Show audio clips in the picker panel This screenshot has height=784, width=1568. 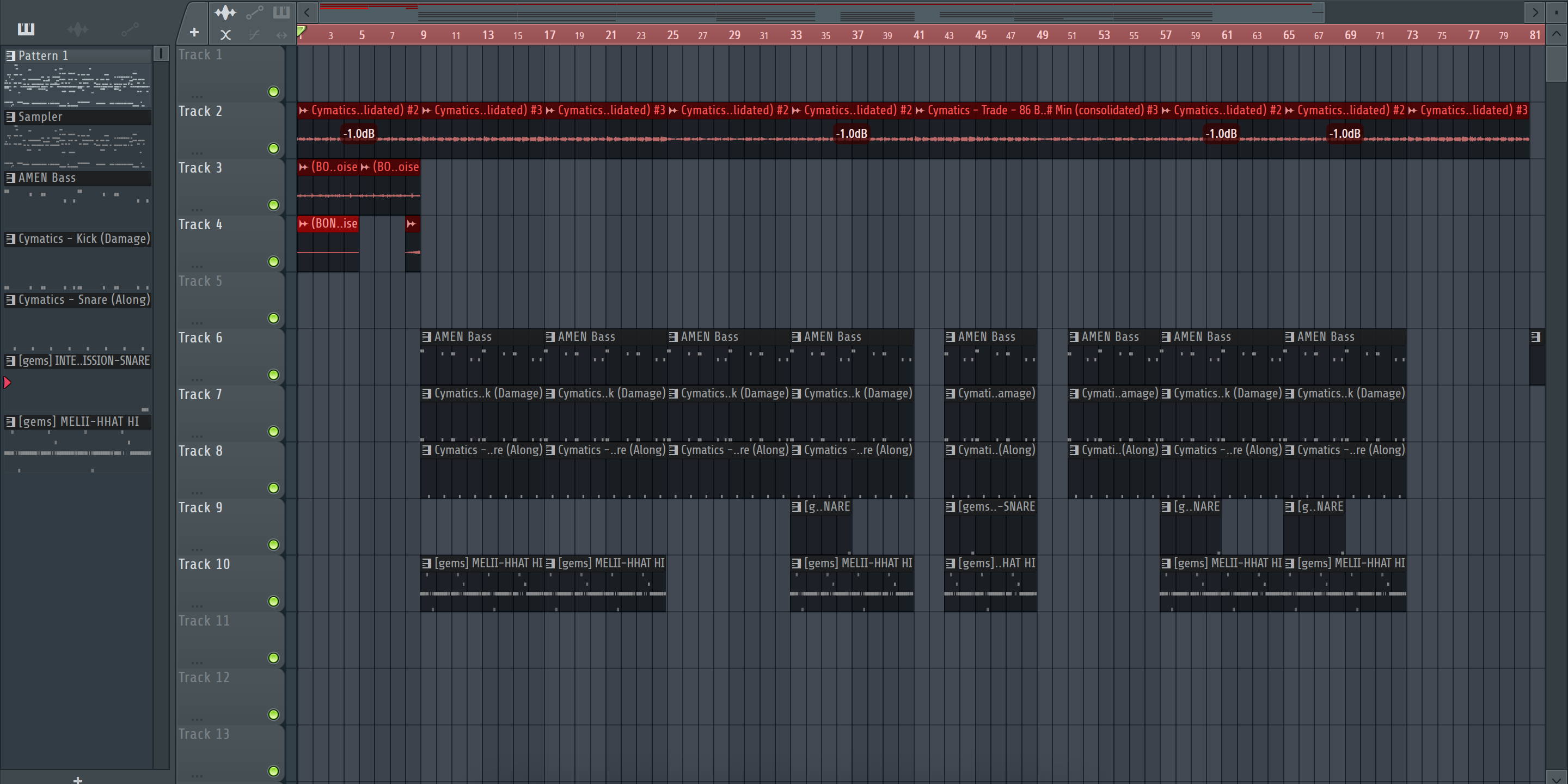click(x=78, y=29)
